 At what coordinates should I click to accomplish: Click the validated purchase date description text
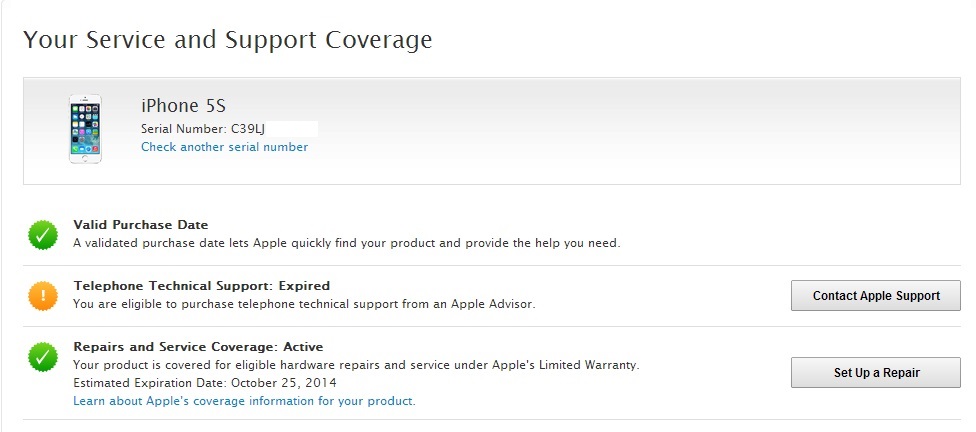[346, 243]
